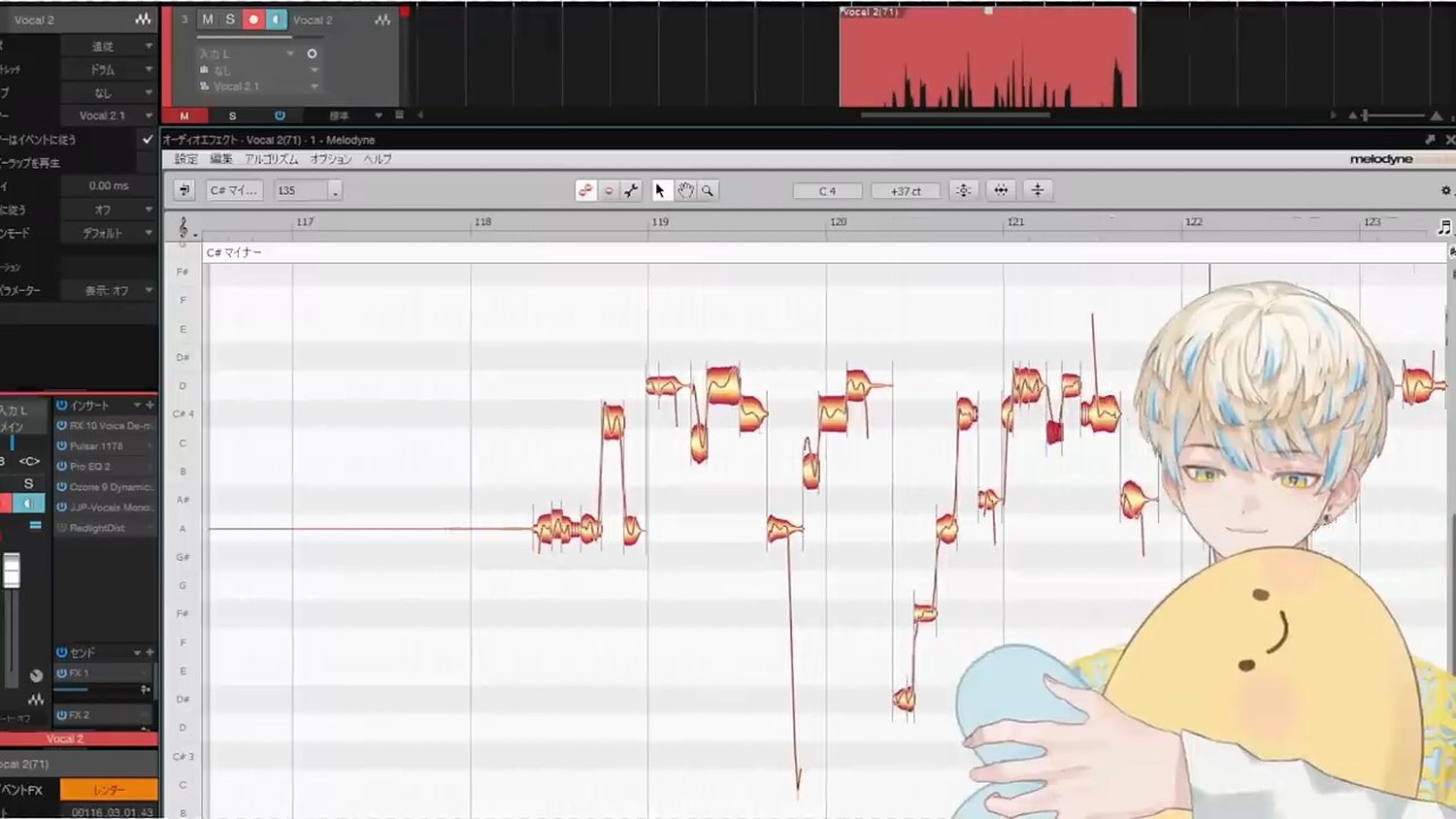
Task: Open the アルゴリズム menu in Melodyne
Action: point(272,159)
